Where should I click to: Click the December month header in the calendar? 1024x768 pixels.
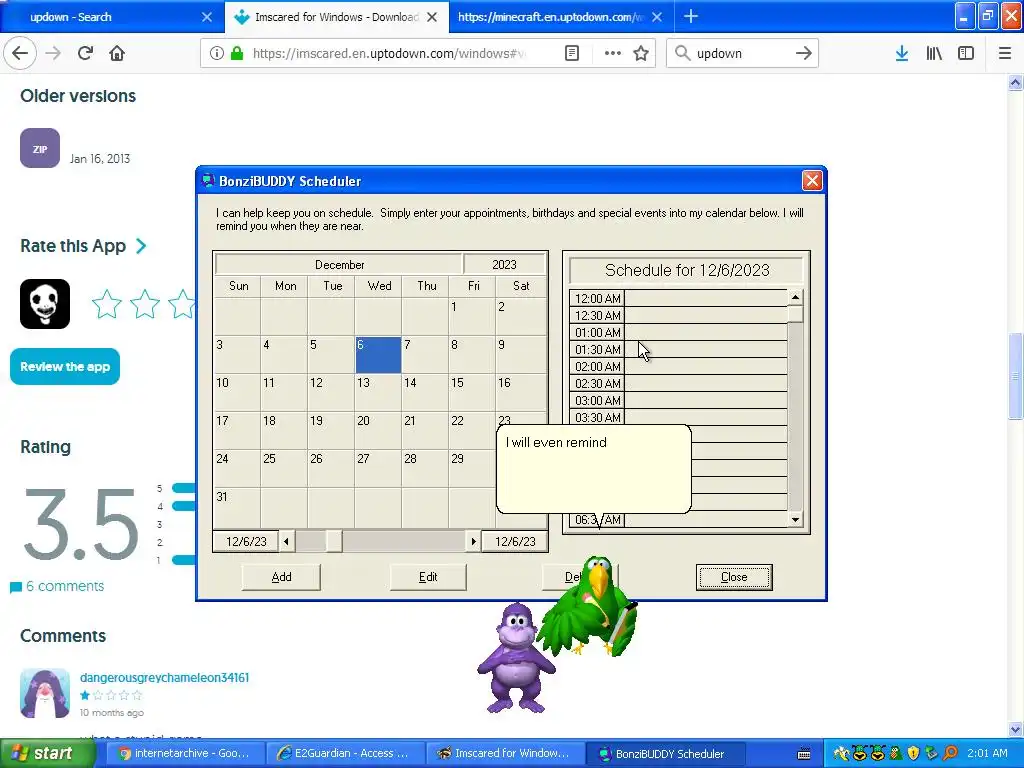[x=339, y=264]
